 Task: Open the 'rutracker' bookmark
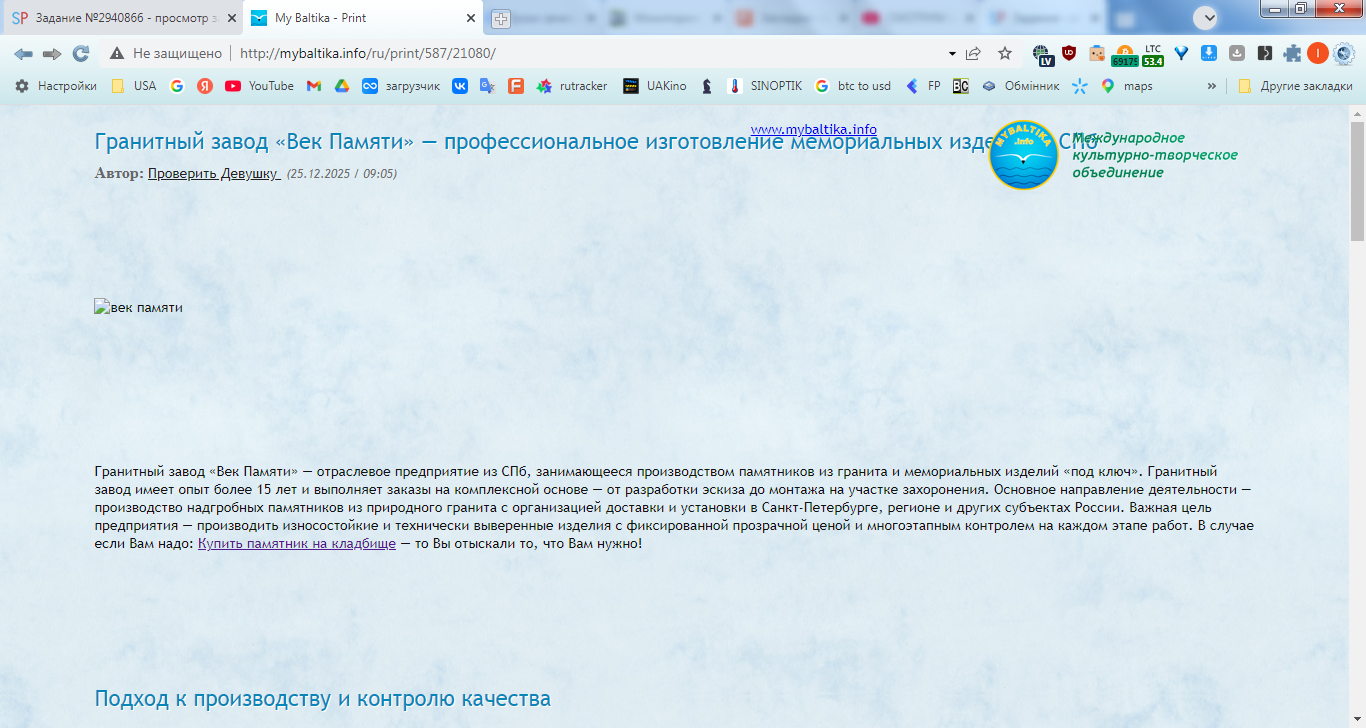(x=572, y=86)
